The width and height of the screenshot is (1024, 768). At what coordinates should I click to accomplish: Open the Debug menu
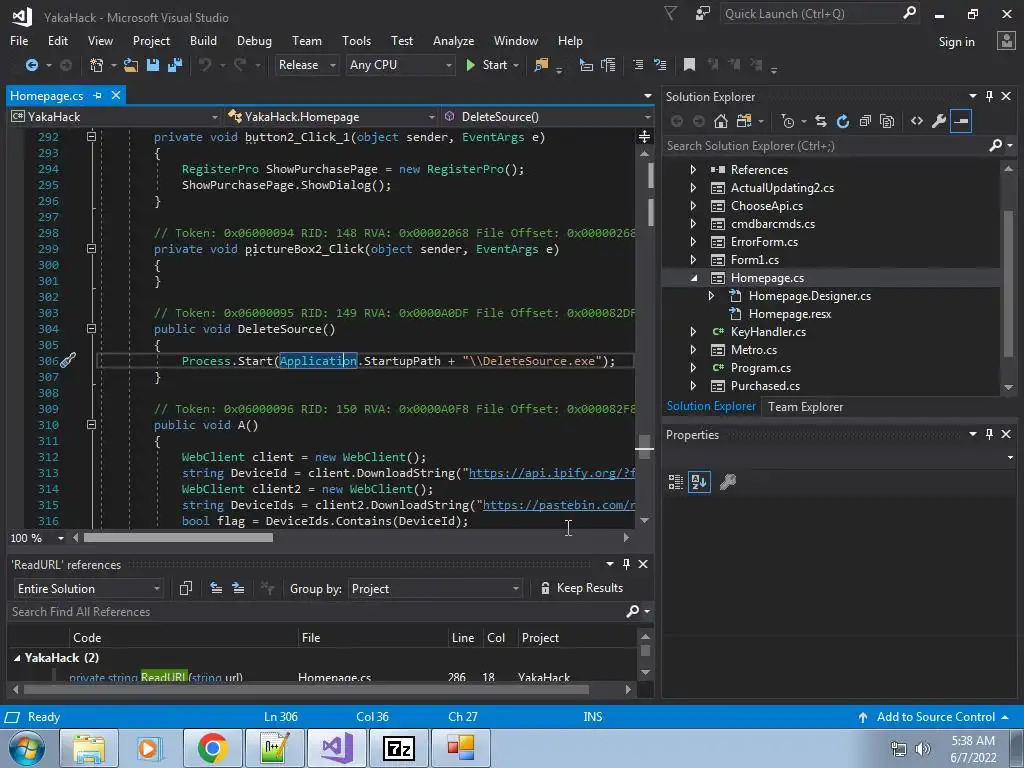click(254, 40)
